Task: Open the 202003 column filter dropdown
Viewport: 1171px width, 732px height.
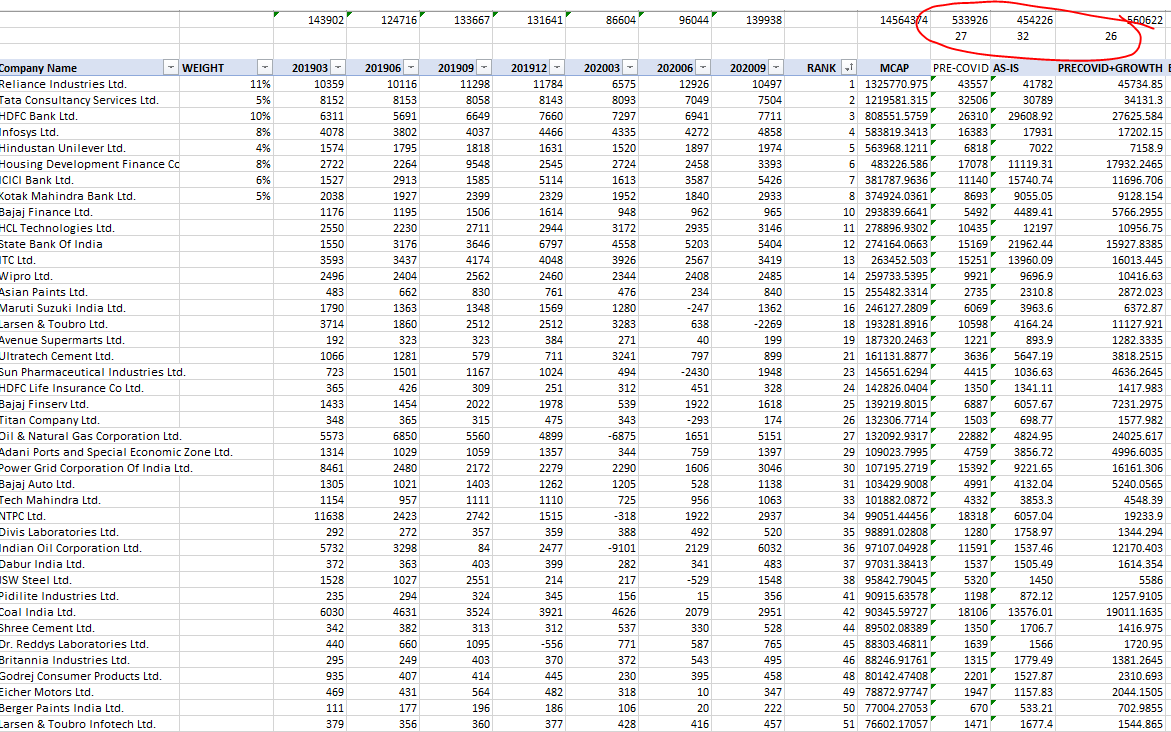Action: click(630, 68)
